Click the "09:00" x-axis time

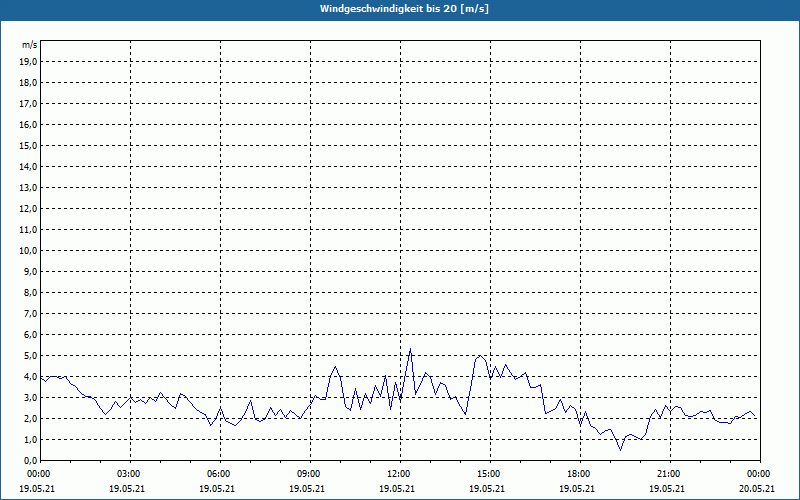[311, 474]
